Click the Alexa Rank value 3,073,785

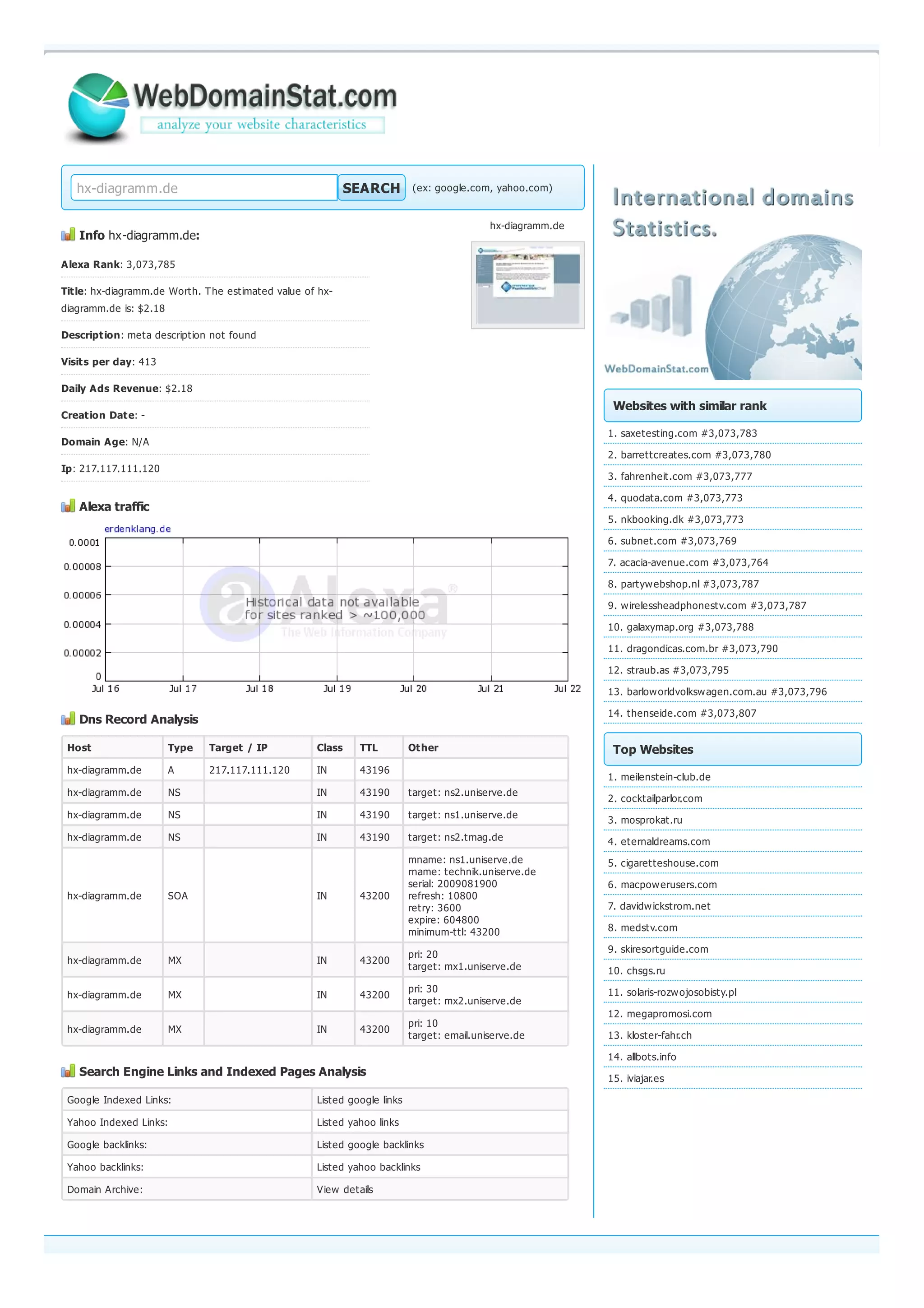[x=151, y=264]
